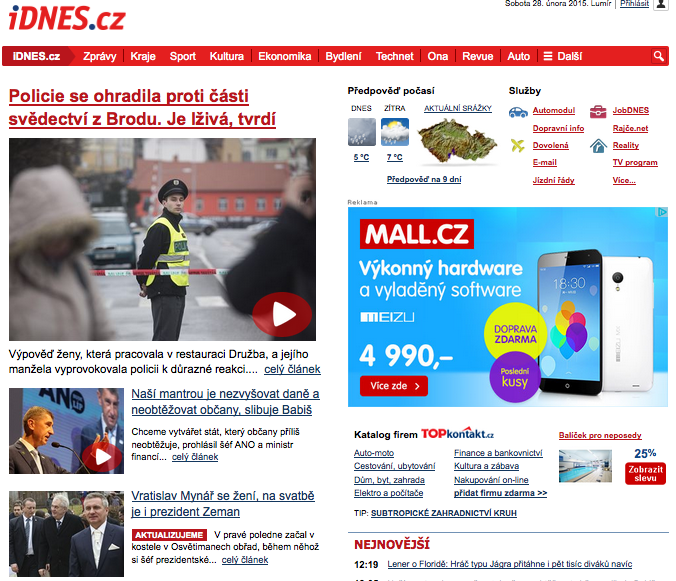Click the Zobrazit slevu button
The image size is (676, 581).
[645, 474]
